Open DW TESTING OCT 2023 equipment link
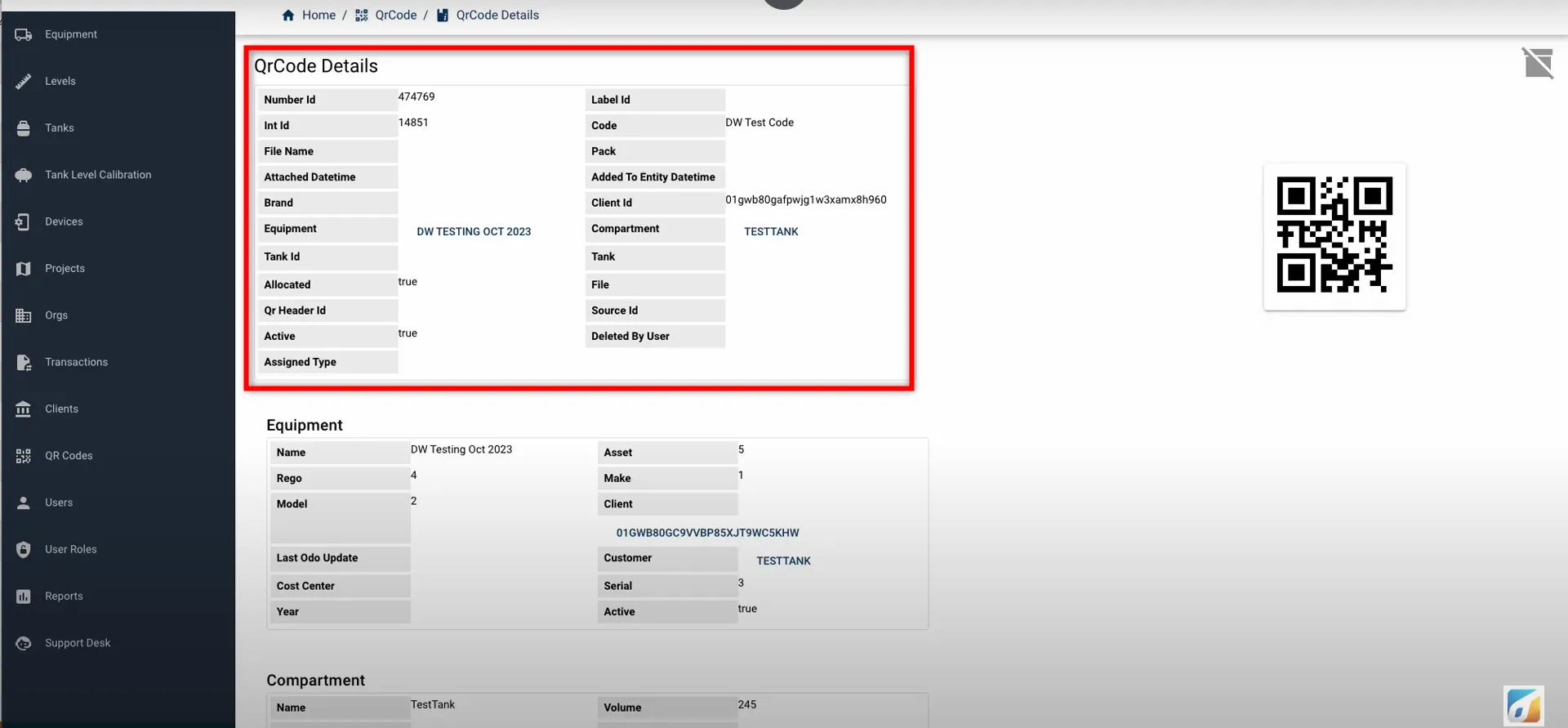The image size is (1568, 728). coord(474,232)
